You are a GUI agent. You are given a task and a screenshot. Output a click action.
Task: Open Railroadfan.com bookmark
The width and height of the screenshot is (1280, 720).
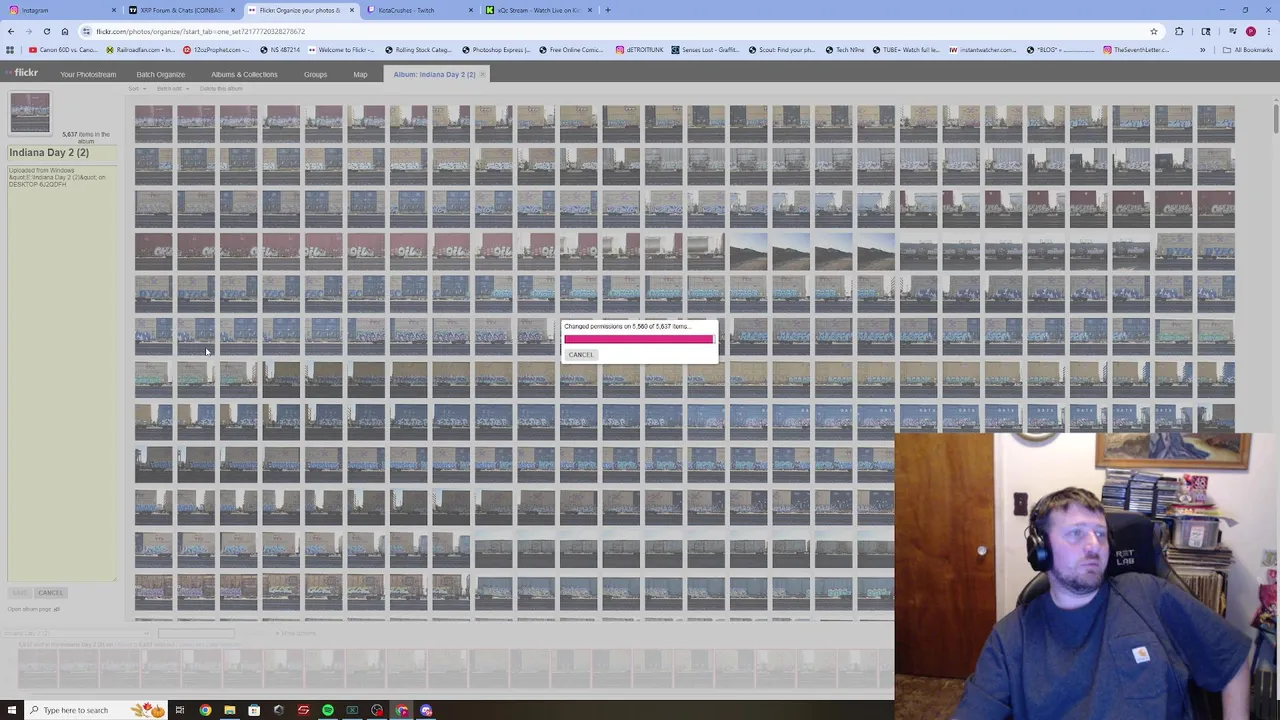point(139,50)
